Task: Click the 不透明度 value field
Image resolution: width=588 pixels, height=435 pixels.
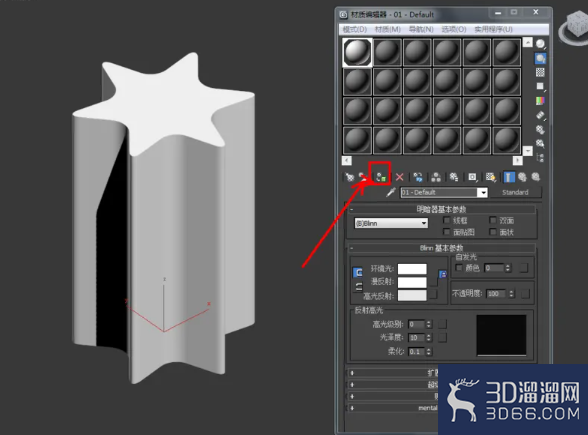Action: point(496,294)
